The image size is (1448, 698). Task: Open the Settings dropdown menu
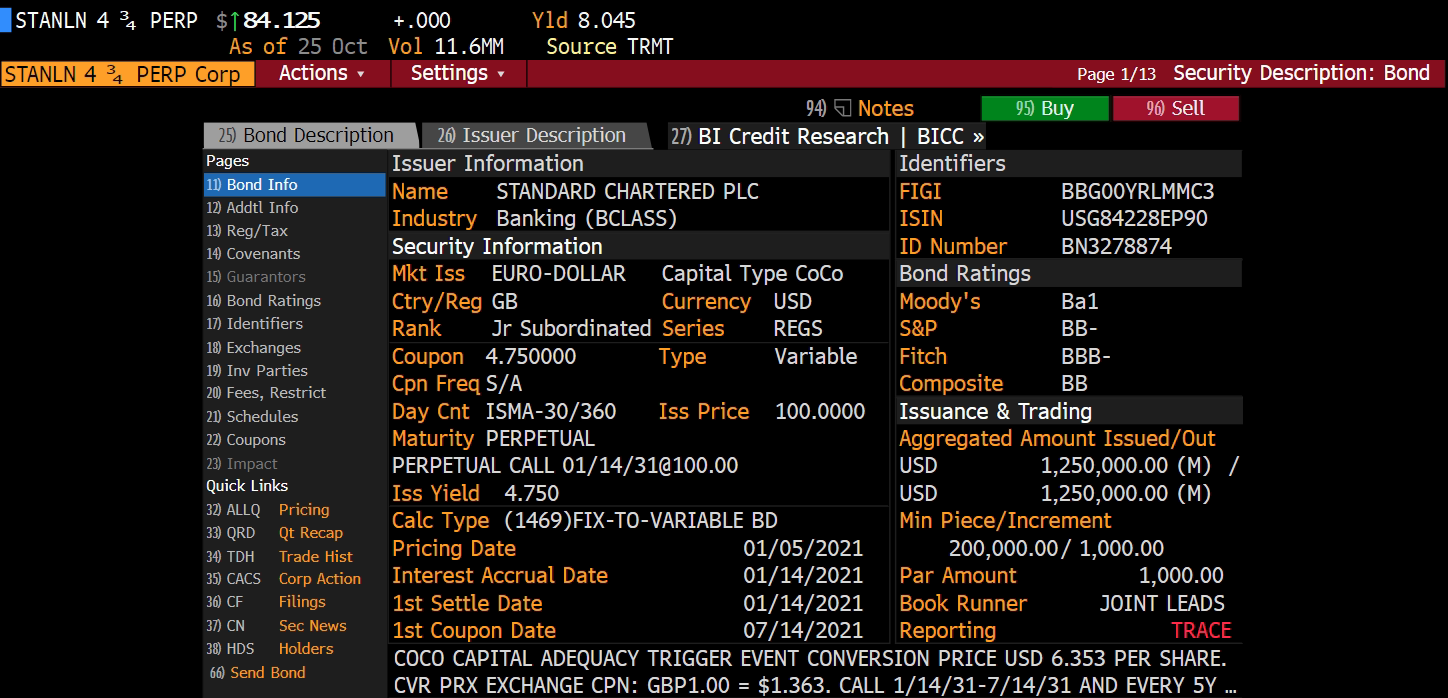tap(457, 73)
